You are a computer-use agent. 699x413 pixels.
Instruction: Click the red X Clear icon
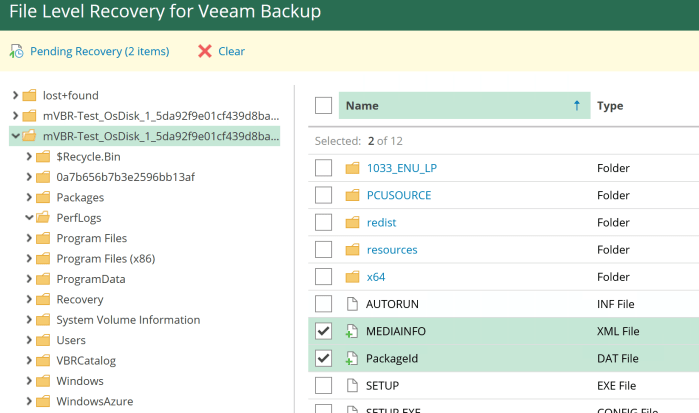tap(205, 51)
